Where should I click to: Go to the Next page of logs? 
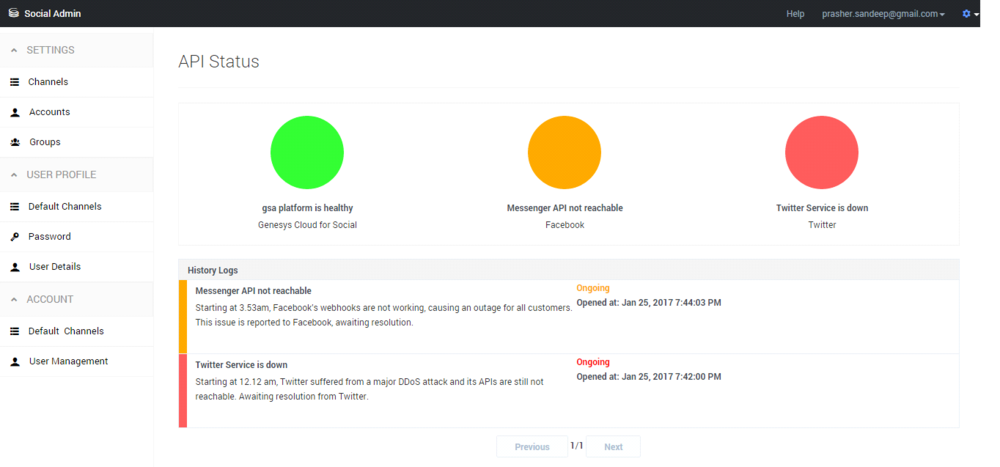613,447
